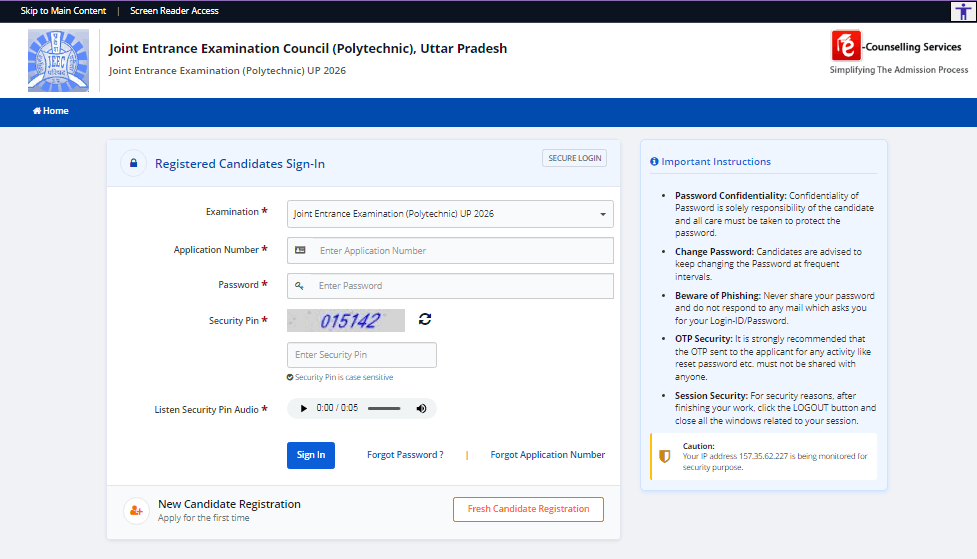Click the captcha image showing 015142
The image size is (977, 559).
click(x=346, y=320)
